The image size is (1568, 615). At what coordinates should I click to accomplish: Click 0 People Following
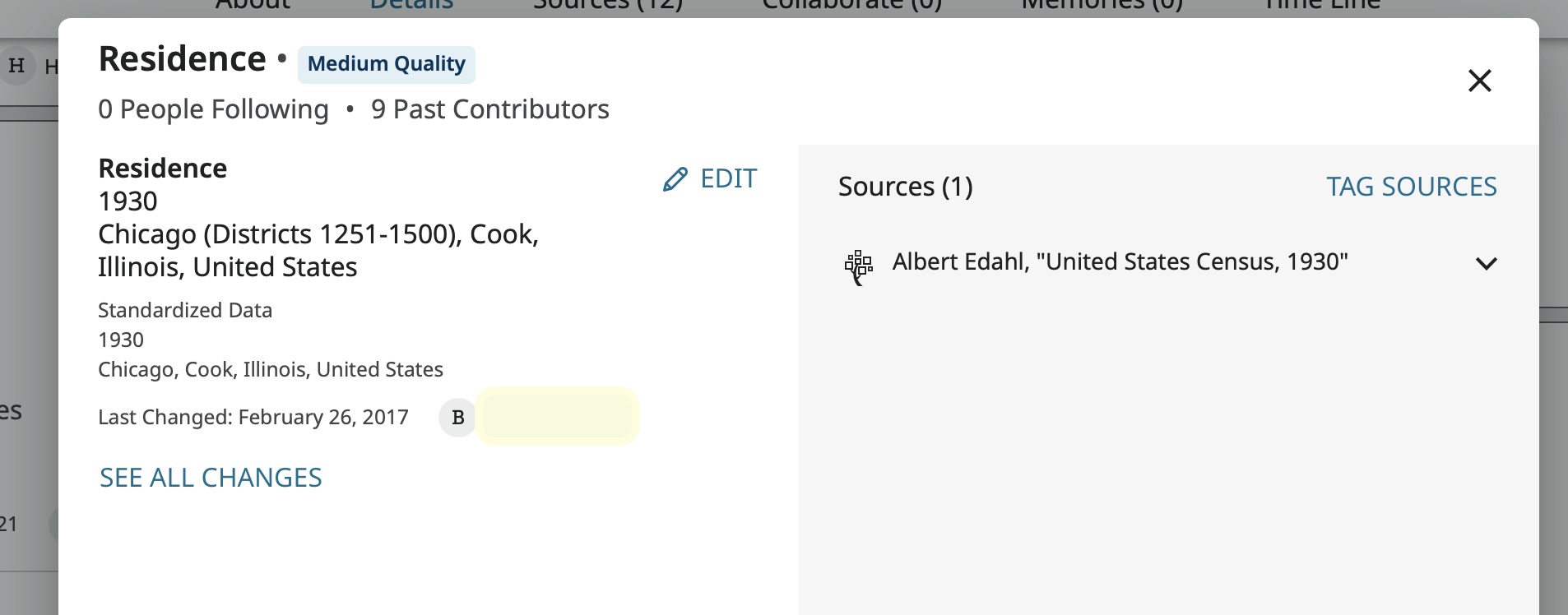[x=213, y=109]
